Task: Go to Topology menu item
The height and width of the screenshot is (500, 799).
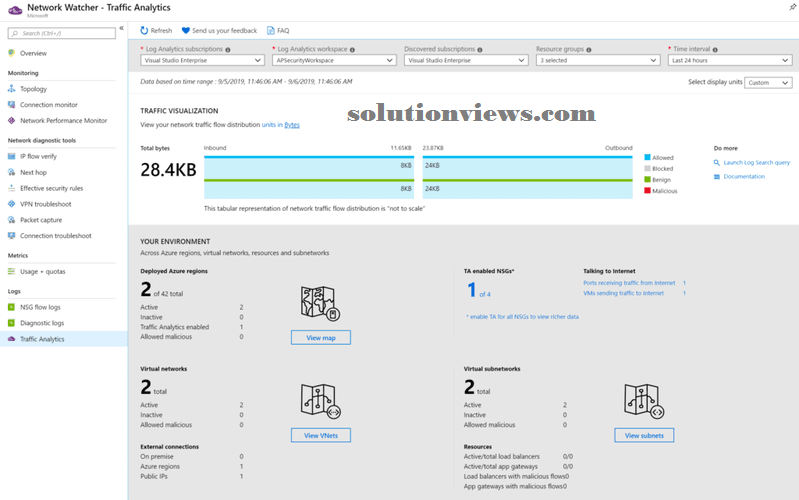Action: (x=33, y=89)
